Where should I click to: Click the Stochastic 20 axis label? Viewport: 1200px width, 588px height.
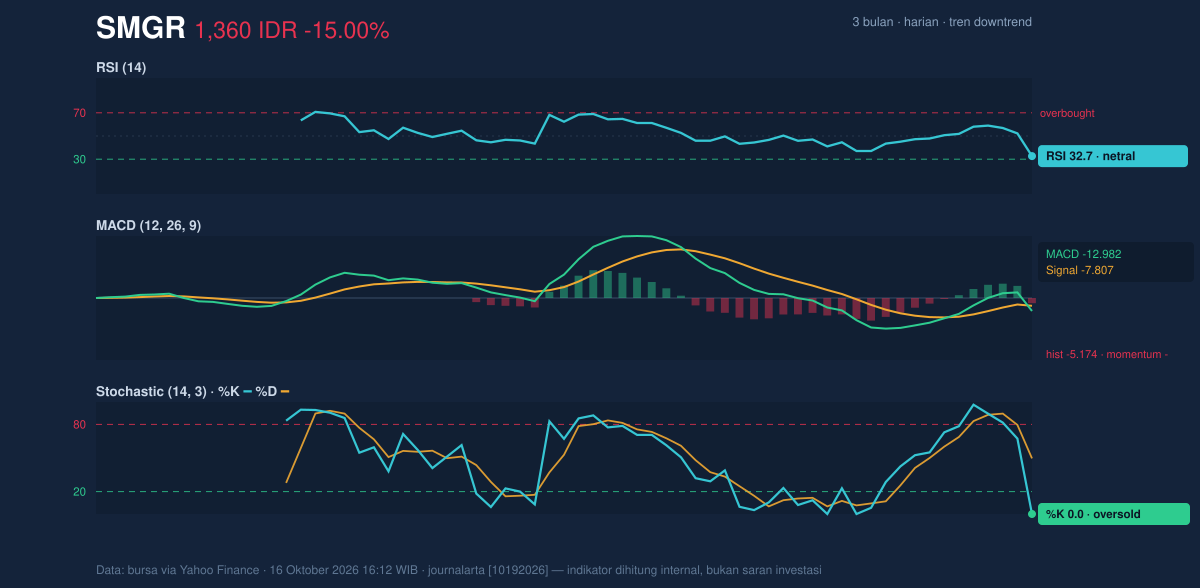tap(79, 492)
